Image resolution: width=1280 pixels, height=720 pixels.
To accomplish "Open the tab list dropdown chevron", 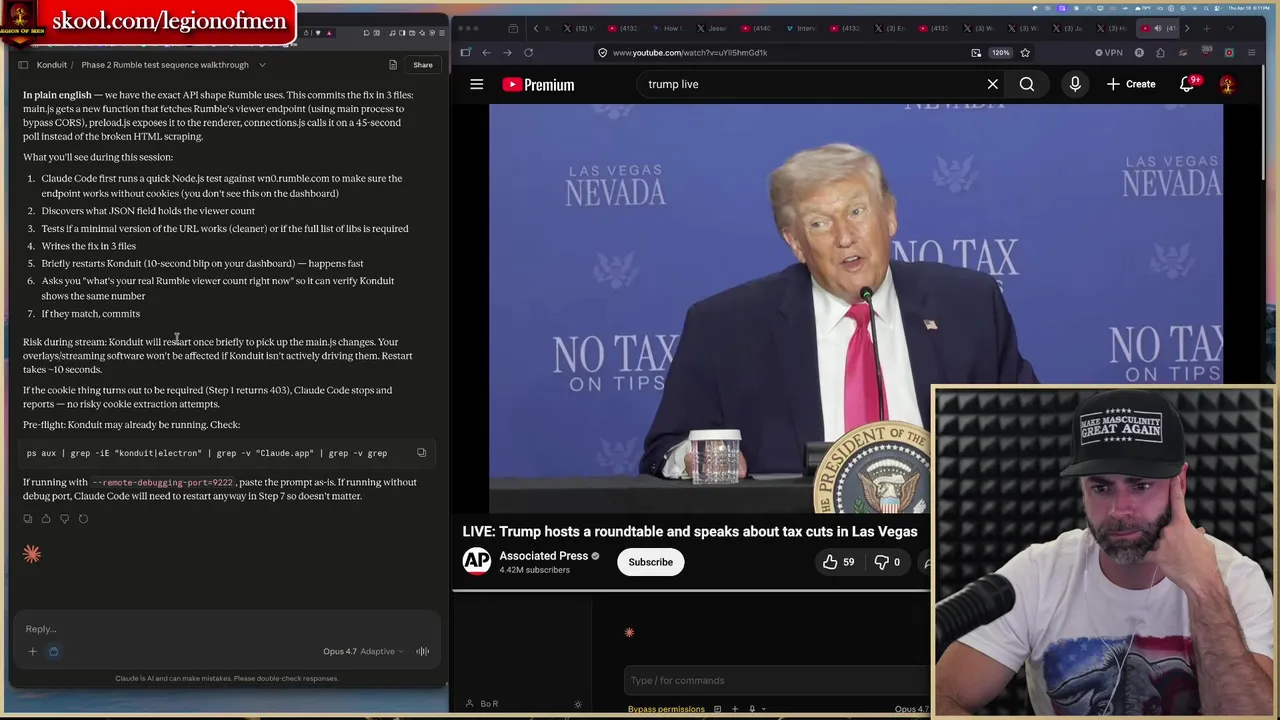I will click(1230, 28).
